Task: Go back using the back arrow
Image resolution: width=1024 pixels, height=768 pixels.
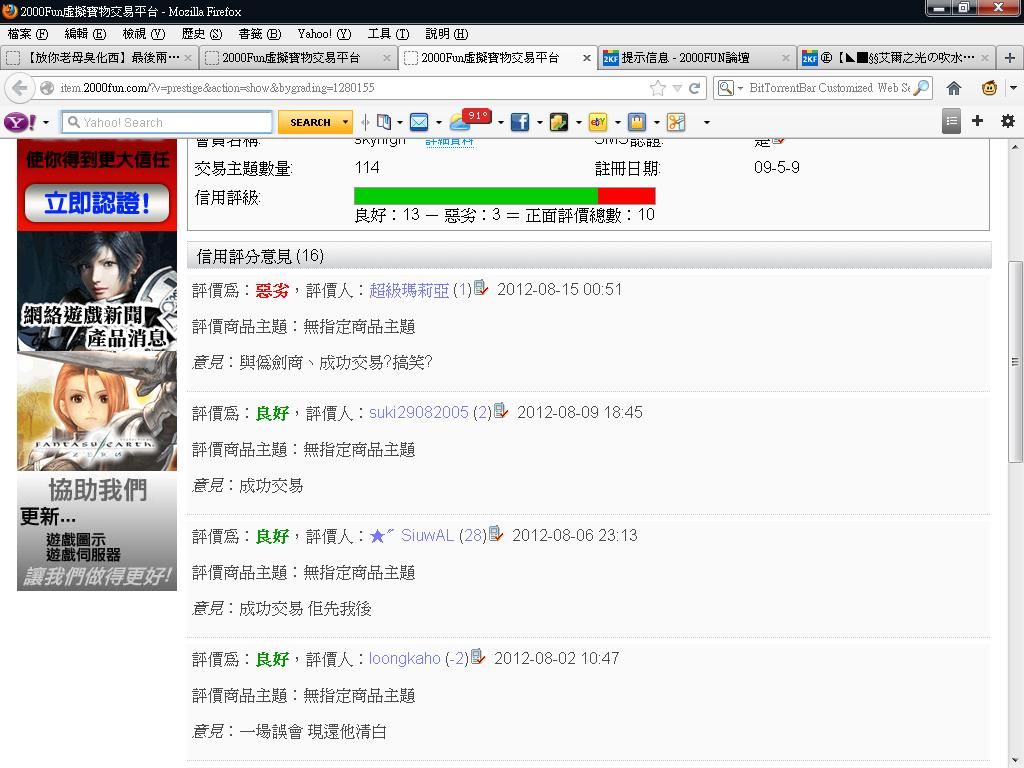Action: click(x=20, y=88)
